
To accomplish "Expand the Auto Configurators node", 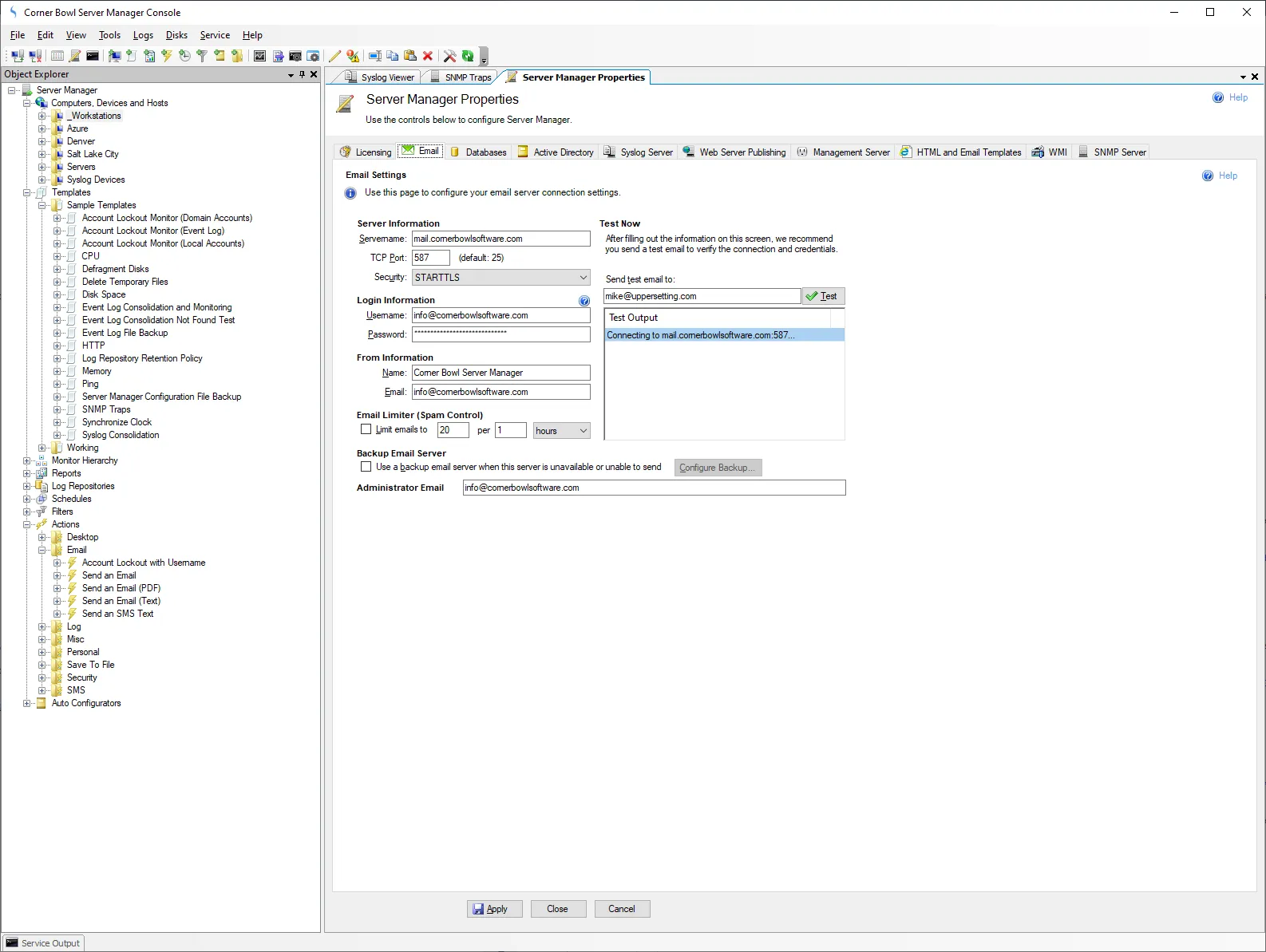I will pos(27,703).
